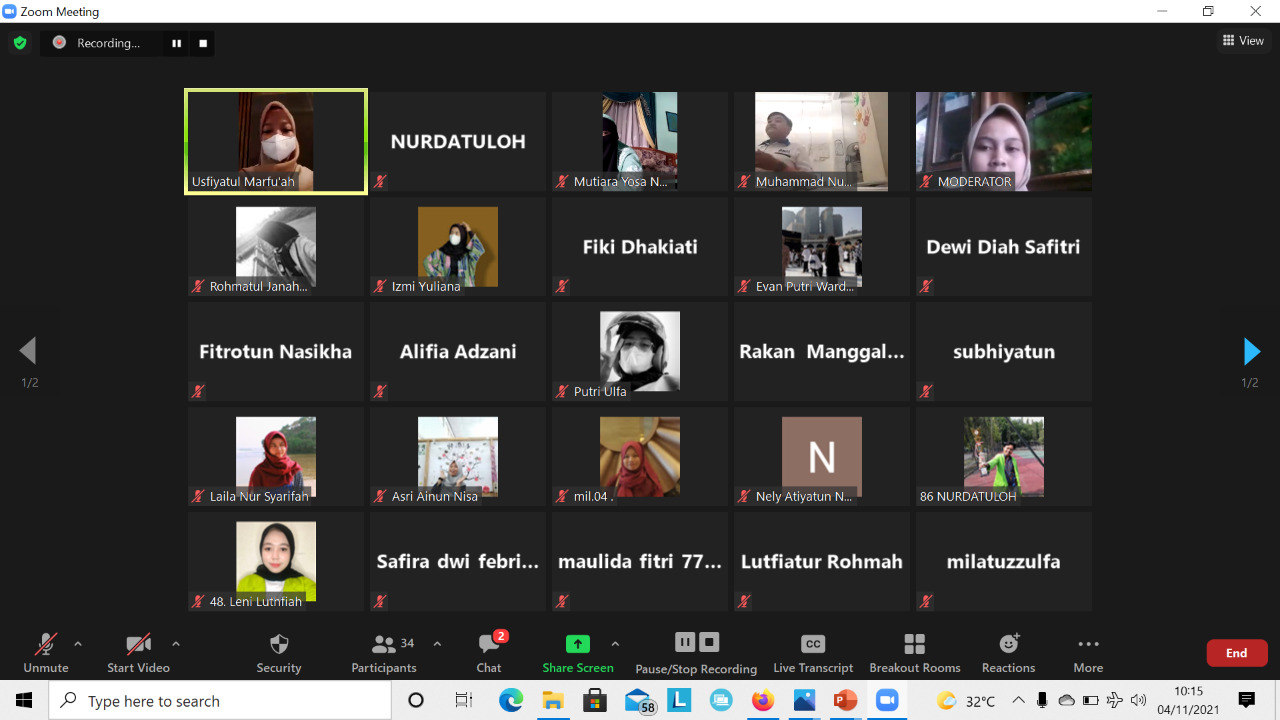Click the Windows taskbar search box
Screen dimensions: 1280x720
(x=220, y=701)
